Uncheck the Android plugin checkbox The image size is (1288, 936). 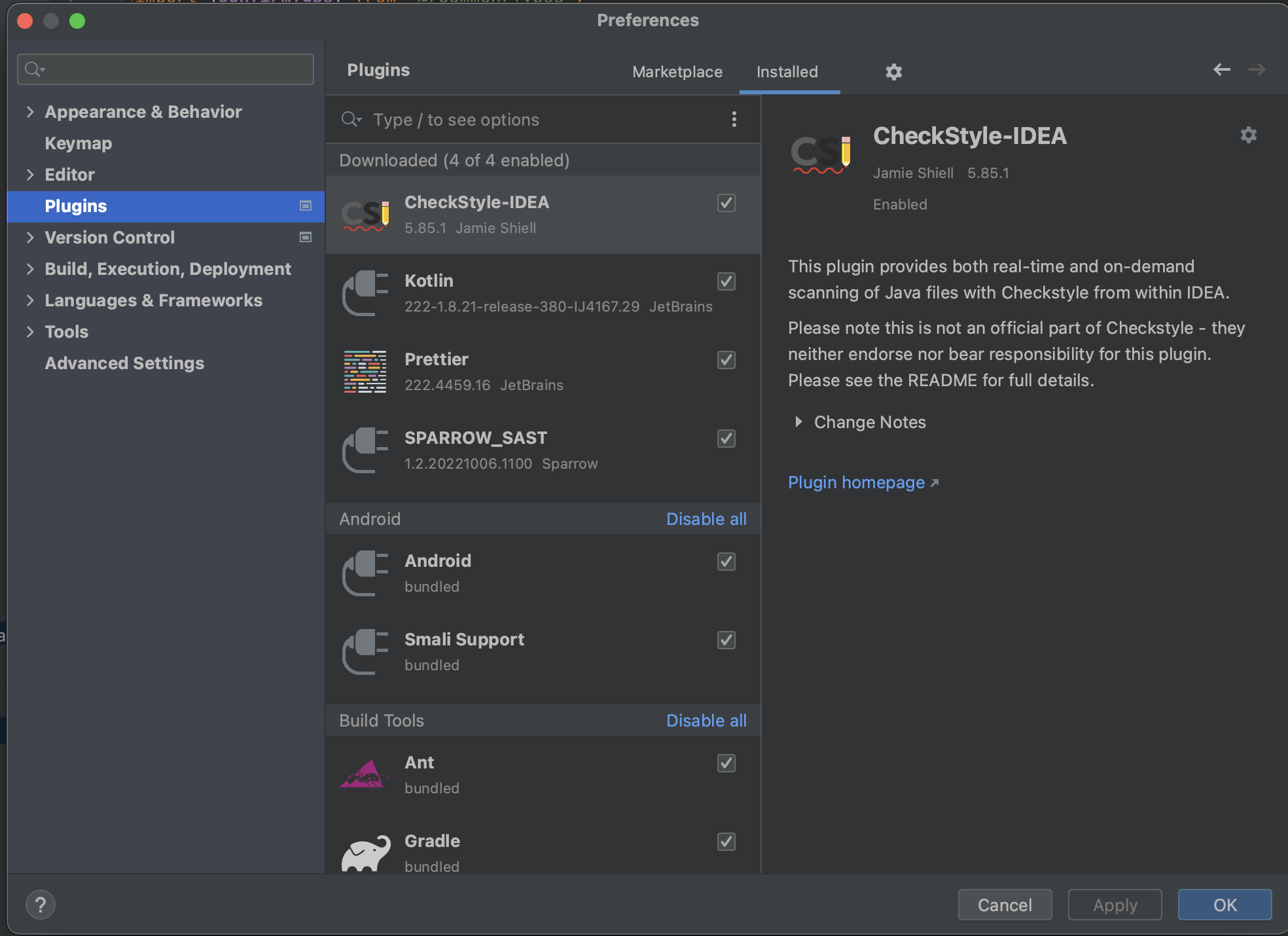tap(726, 562)
